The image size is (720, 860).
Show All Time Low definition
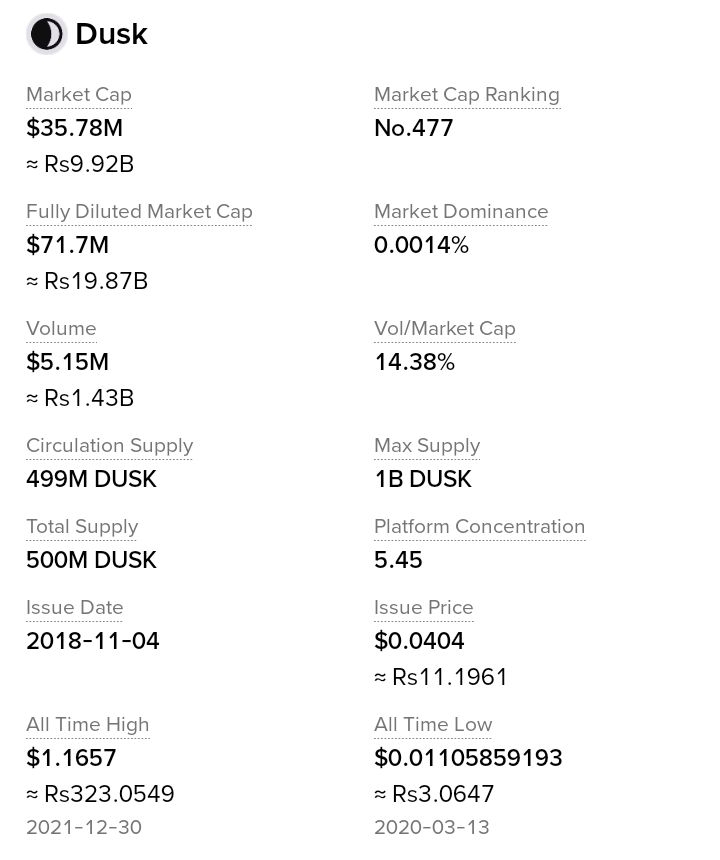(x=433, y=725)
